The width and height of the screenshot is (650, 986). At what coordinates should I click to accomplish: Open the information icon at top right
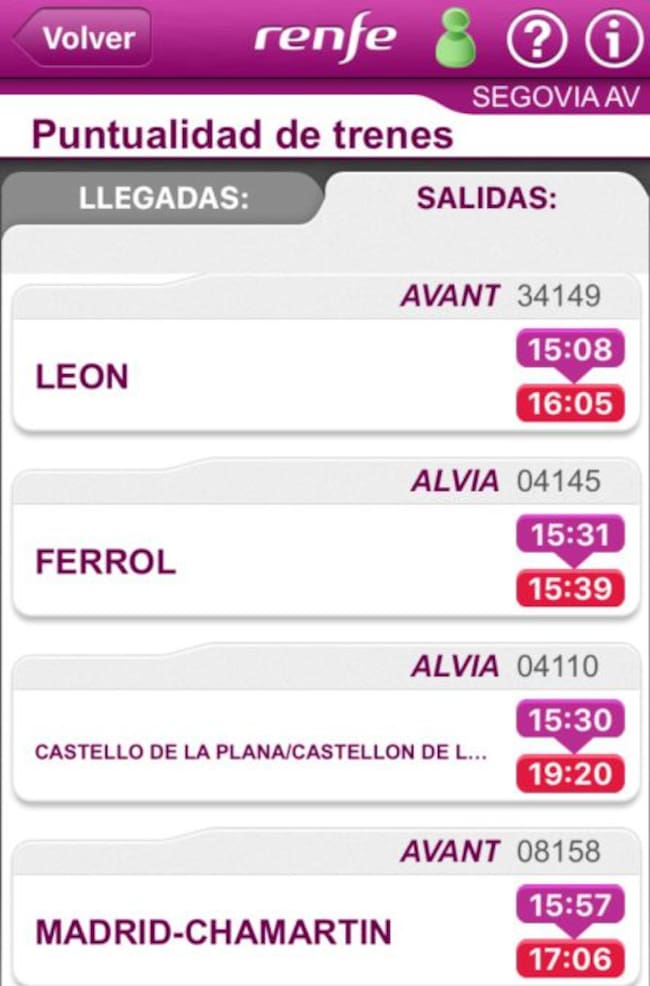tap(613, 38)
